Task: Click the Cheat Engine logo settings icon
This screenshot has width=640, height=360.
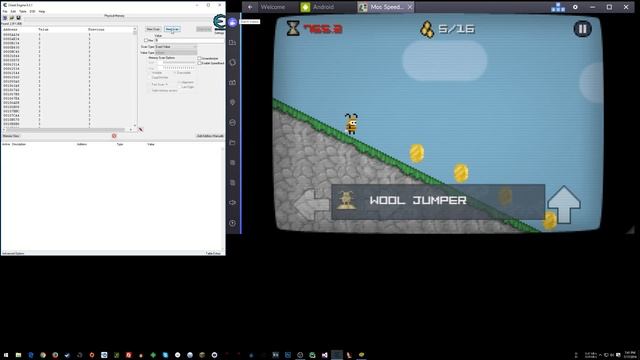Action: pyautogui.click(x=219, y=22)
